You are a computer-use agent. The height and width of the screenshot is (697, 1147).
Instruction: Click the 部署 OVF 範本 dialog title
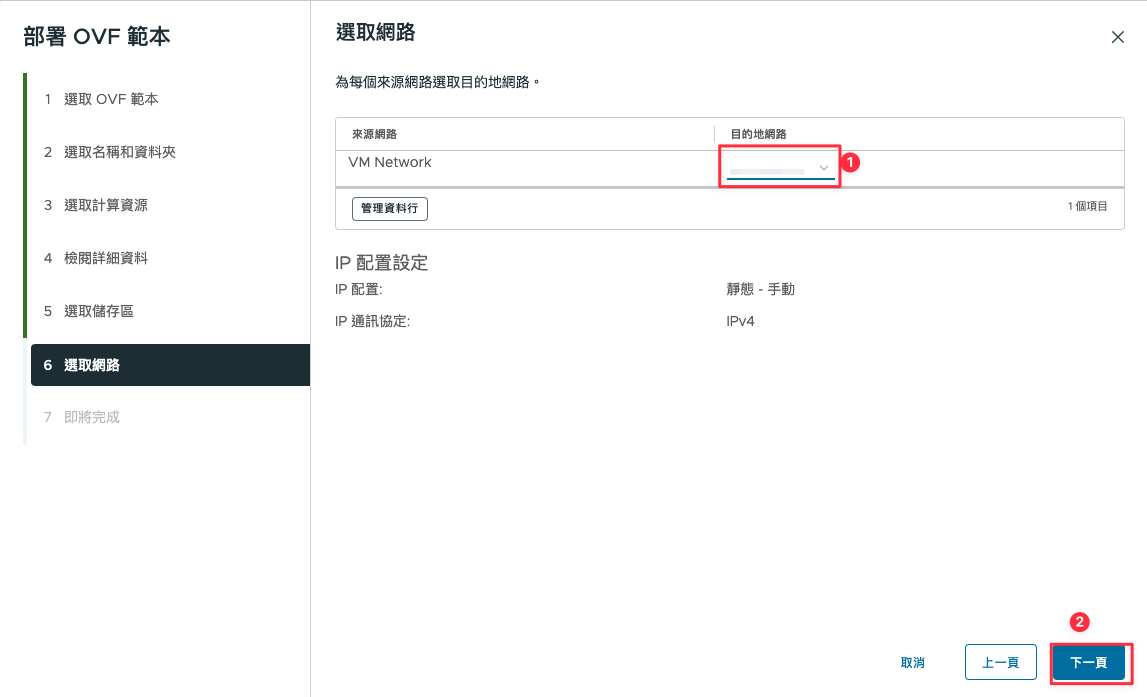pyautogui.click(x=97, y=36)
